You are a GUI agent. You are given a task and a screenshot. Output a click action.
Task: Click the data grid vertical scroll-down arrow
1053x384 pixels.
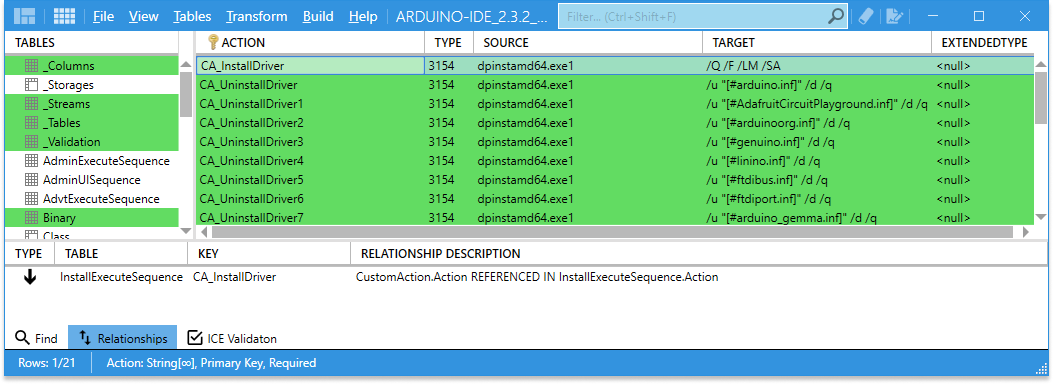point(1042,217)
